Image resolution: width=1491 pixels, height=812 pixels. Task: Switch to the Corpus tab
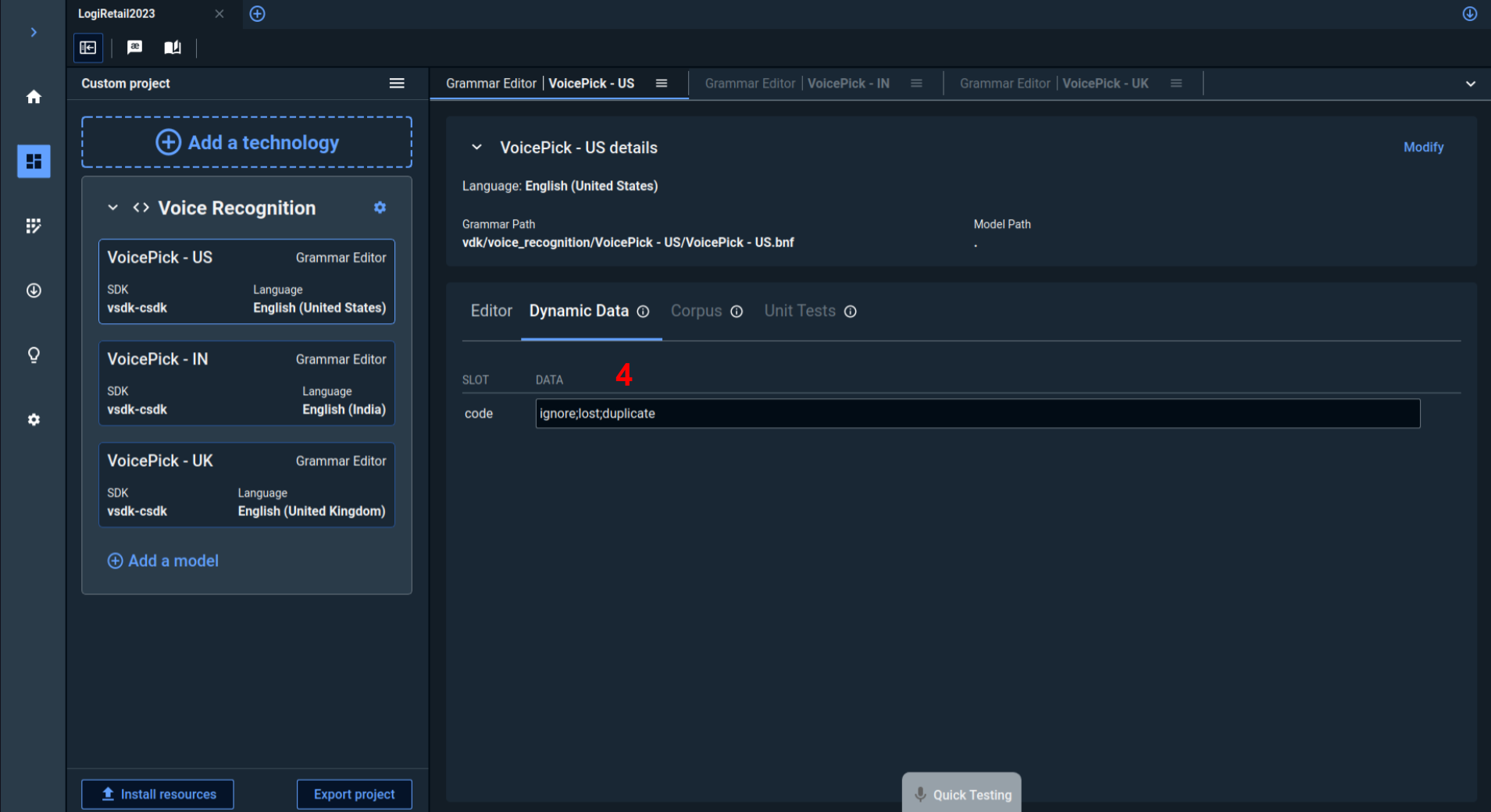tap(696, 311)
